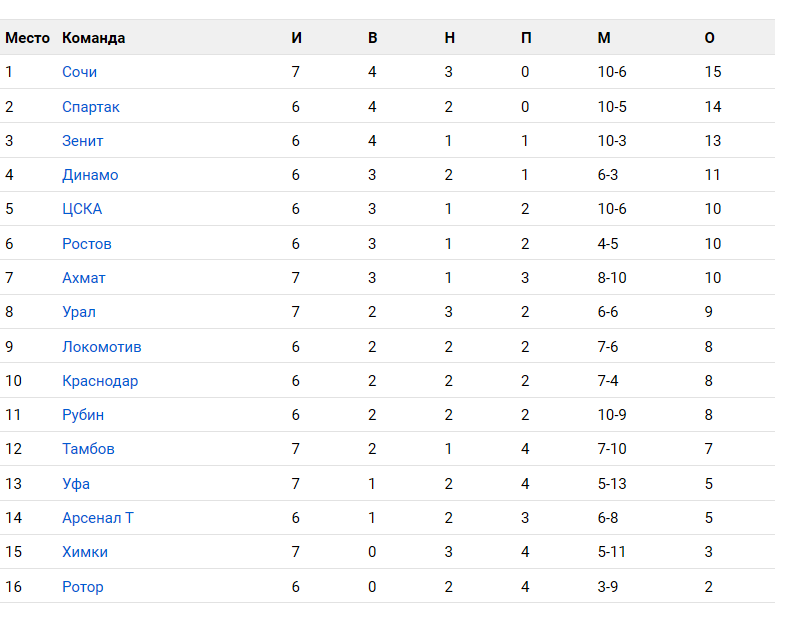This screenshot has height=623, width=794.
Task: Click the Уфа team link
Action: click(x=76, y=484)
